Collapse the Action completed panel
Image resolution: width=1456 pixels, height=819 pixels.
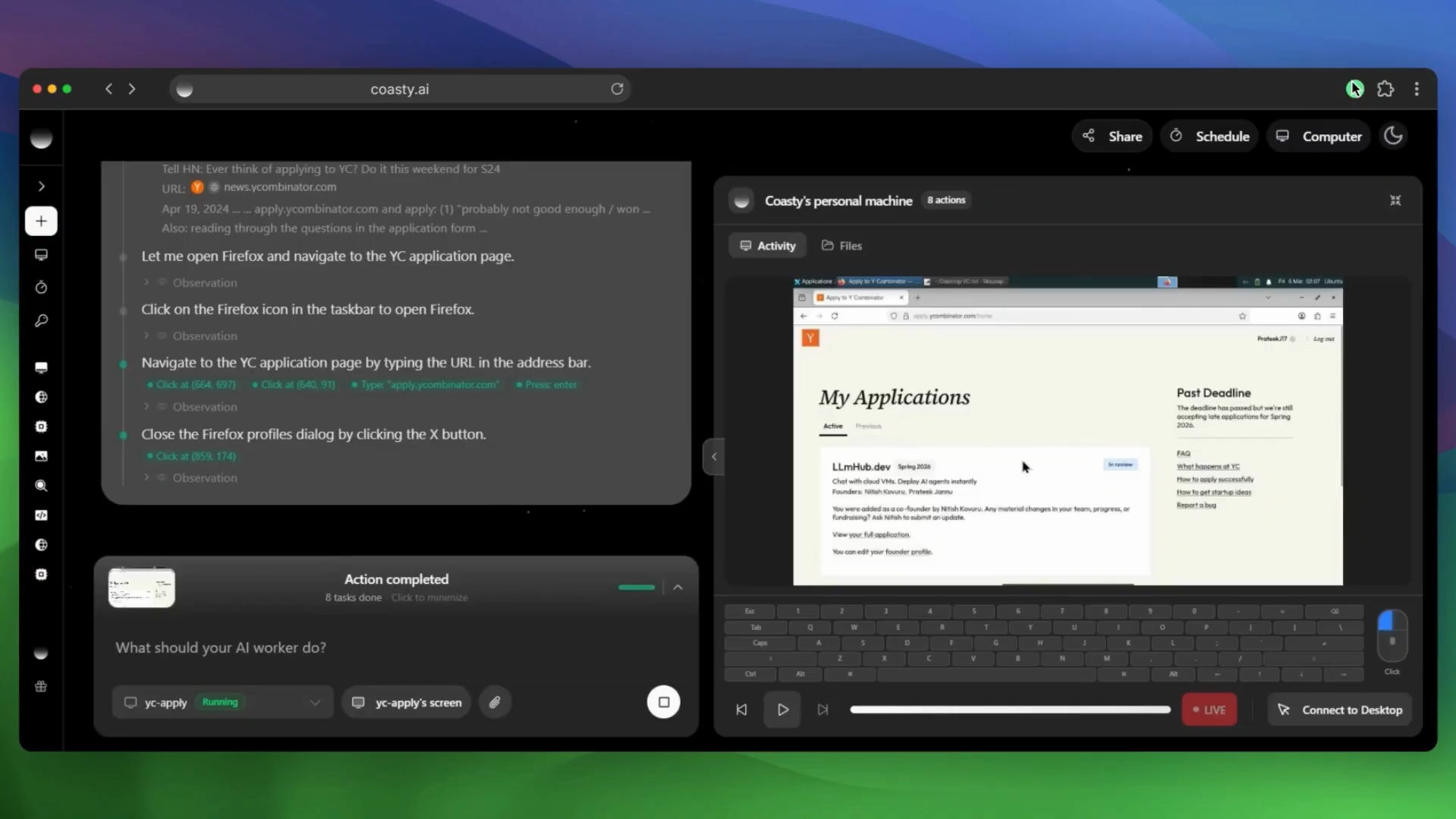click(678, 587)
